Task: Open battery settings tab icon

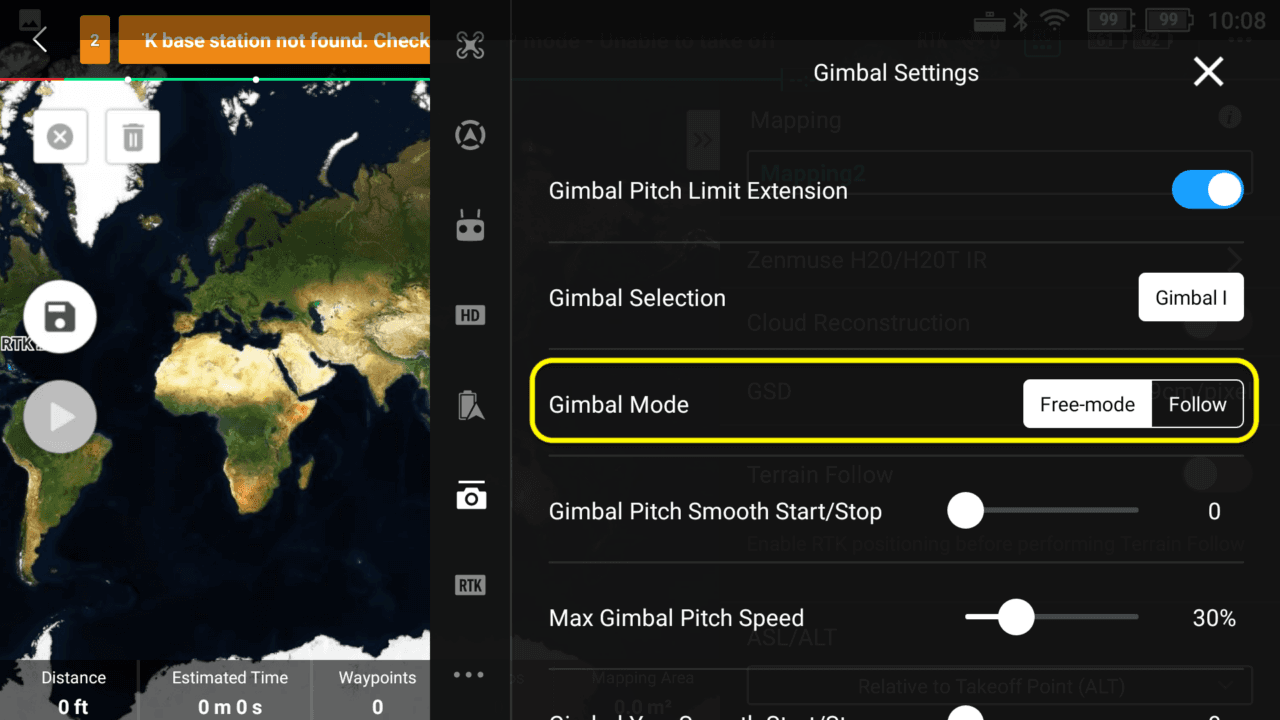Action: point(470,405)
